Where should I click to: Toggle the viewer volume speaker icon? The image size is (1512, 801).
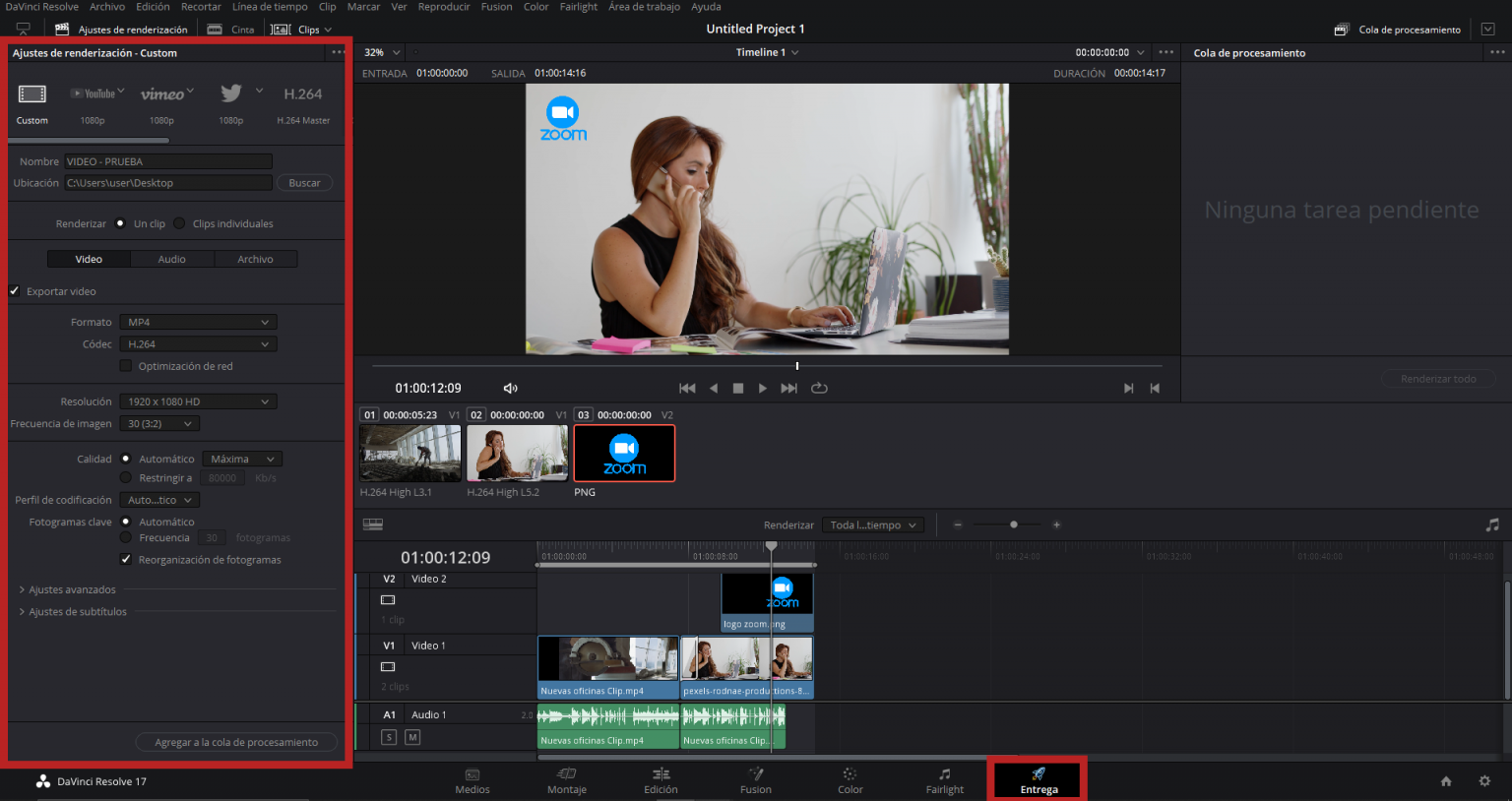click(510, 389)
